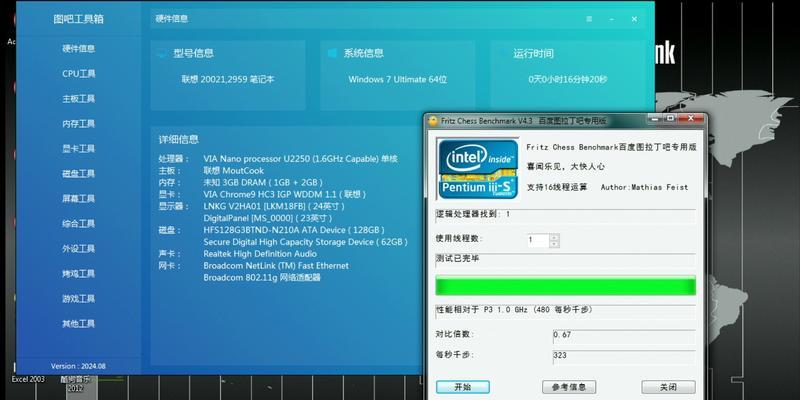Click the uptime text 0天0小时16分钟20秒
This screenshot has width=800, height=400.
pos(568,80)
